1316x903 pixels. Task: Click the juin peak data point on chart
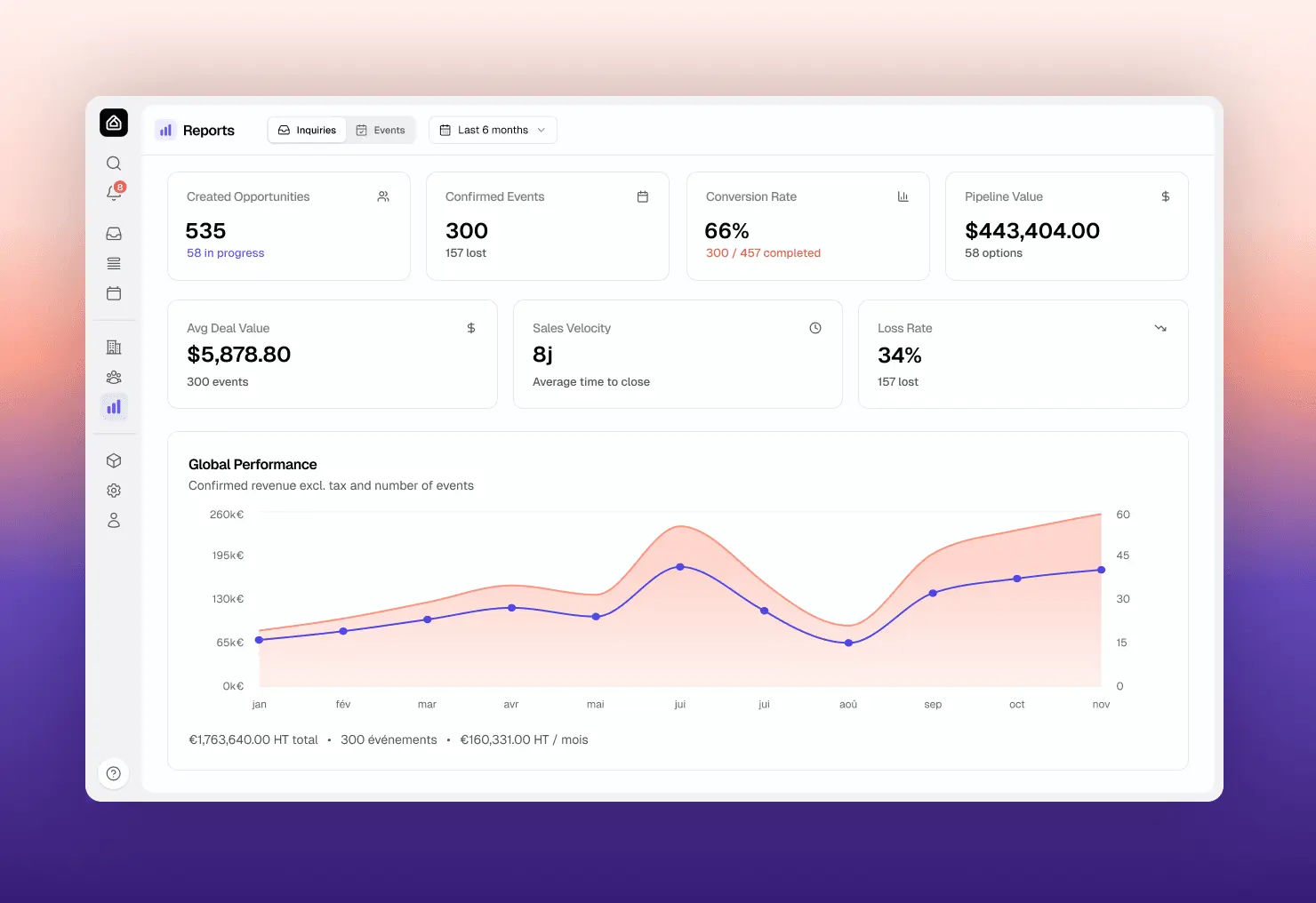680,566
